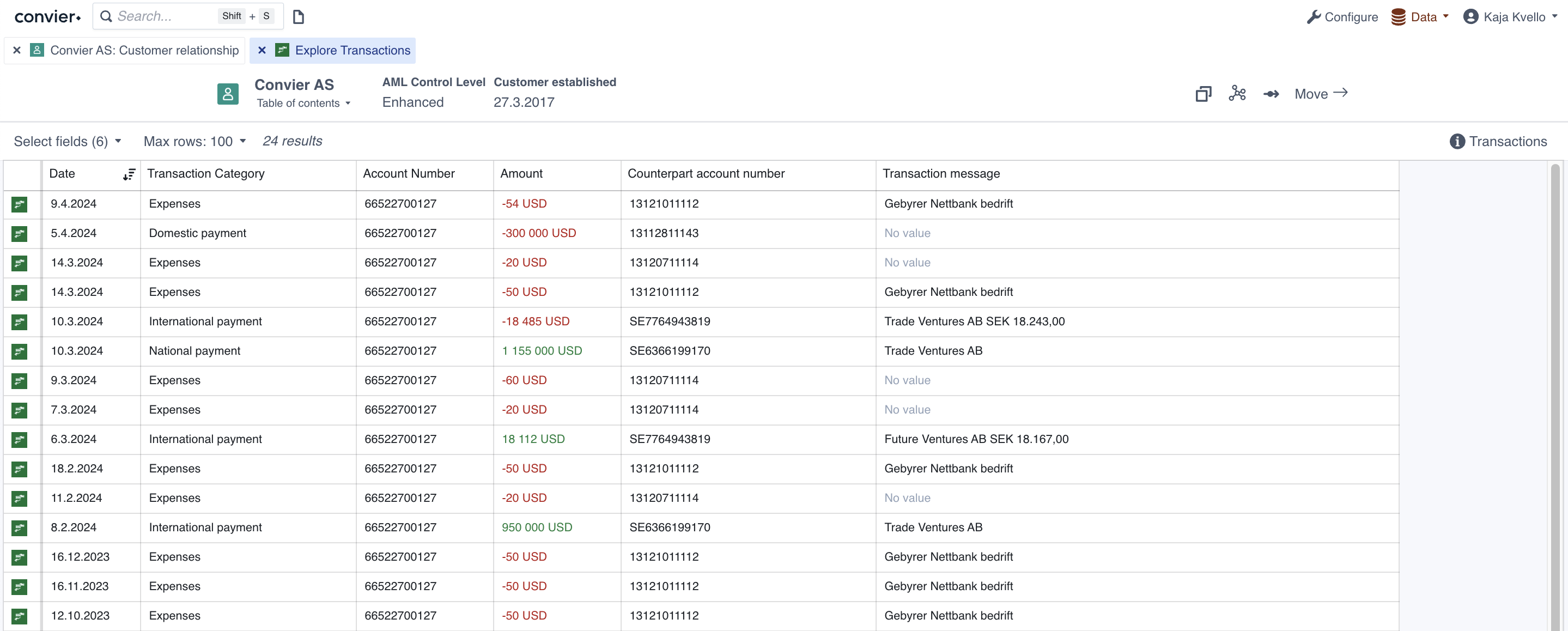Open the Data menu
The width and height of the screenshot is (1568, 631).
point(1419,16)
